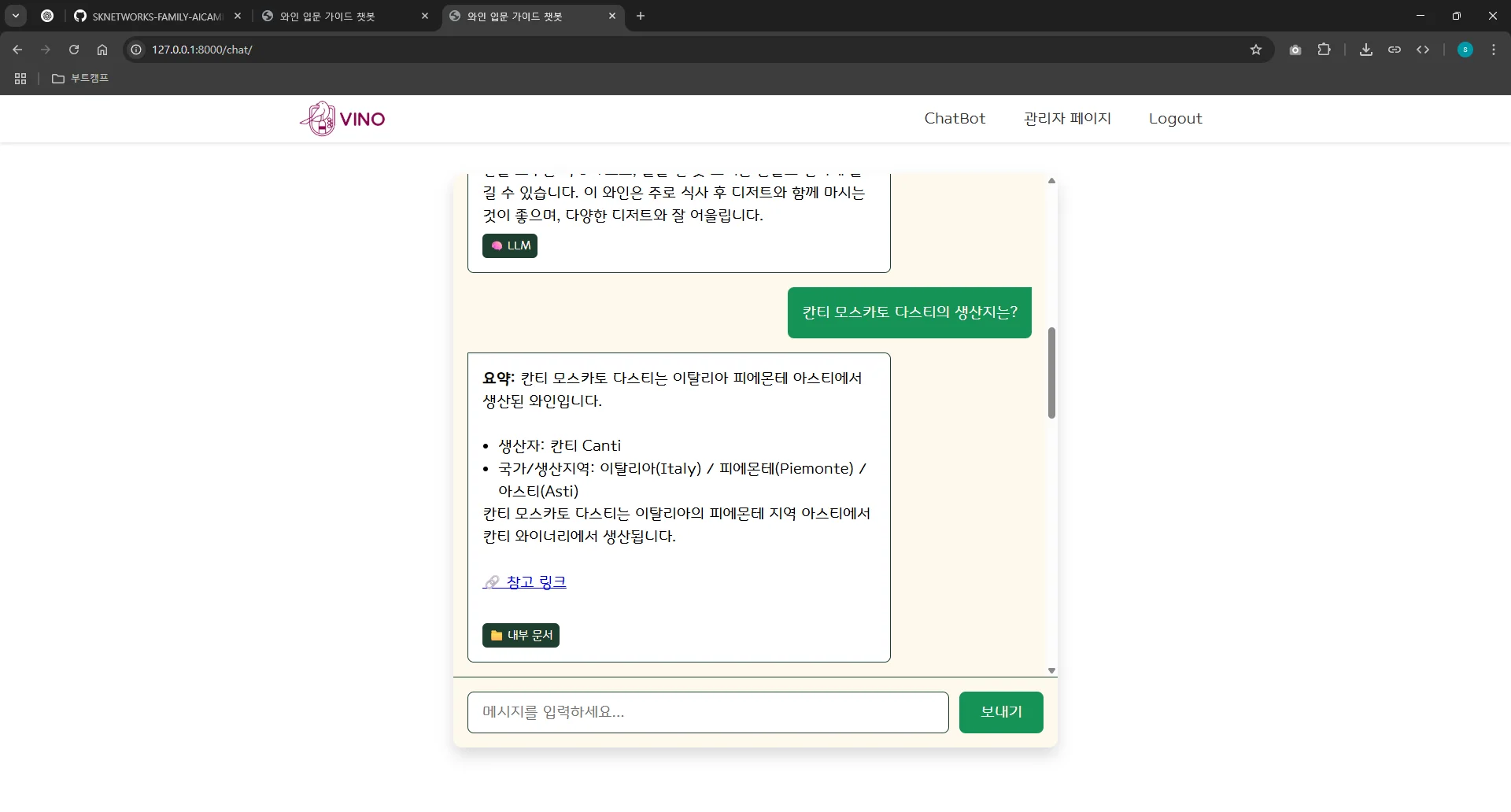Open the browser home page
Image resolution: width=1511 pixels, height=812 pixels.
102,50
